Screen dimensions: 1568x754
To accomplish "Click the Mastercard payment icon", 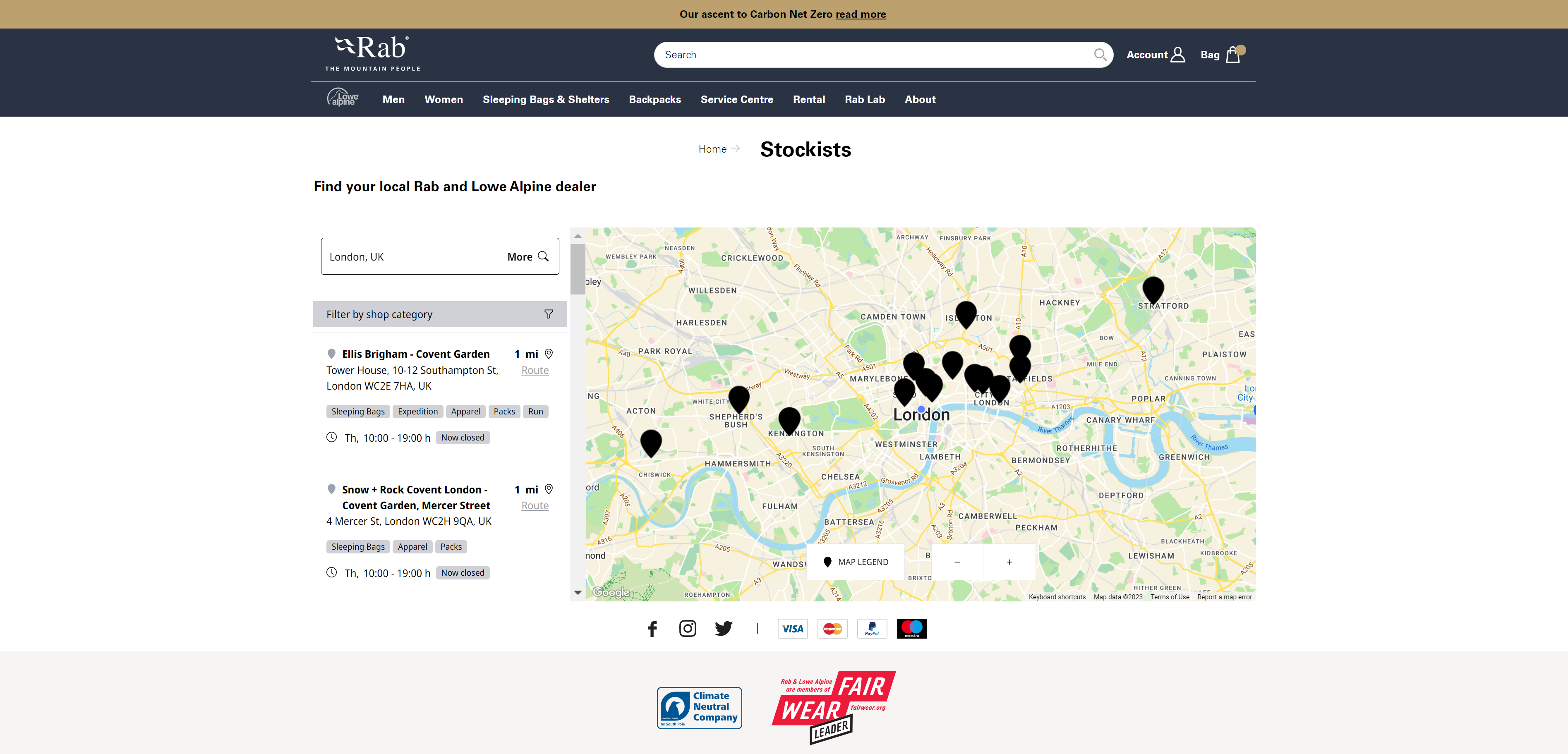I will click(832, 629).
